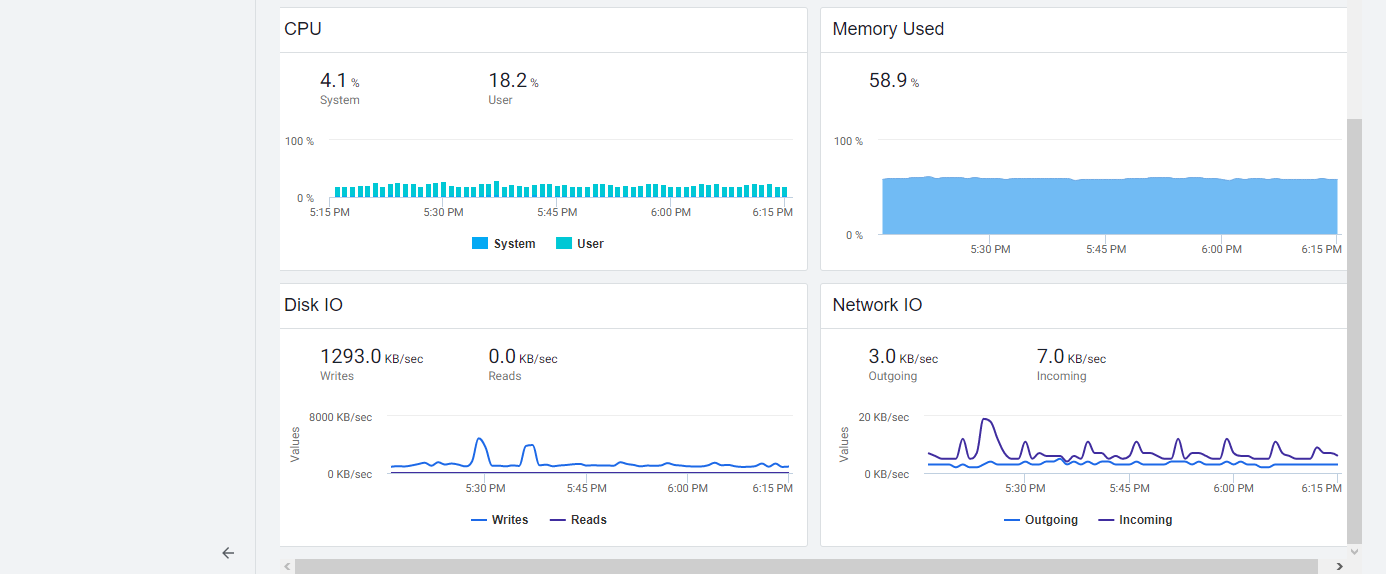The width and height of the screenshot is (1386, 574).
Task: Click the horizontal scrollbar right arrow
Action: point(1339,567)
